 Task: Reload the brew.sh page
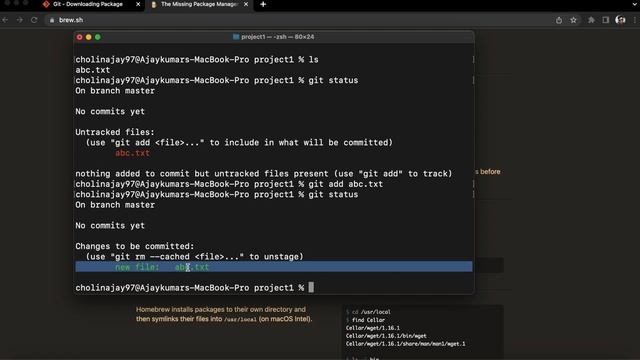click(34, 20)
